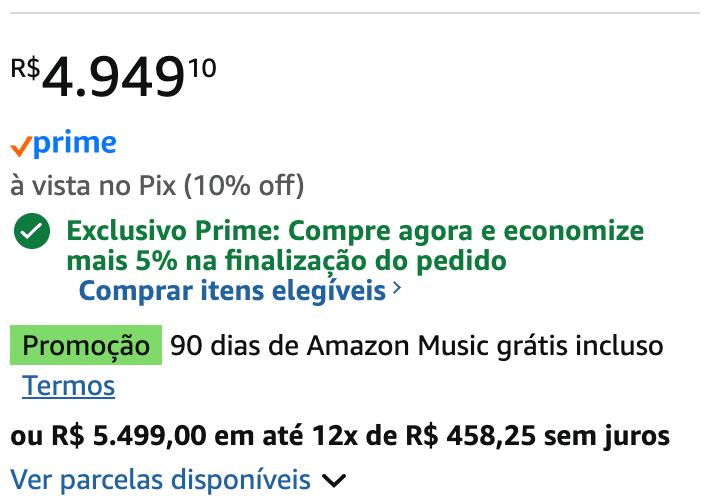Screen dimensions: 706x502
Task: Click mais 5% na finalização do pedido
Action: [x=286, y=261]
